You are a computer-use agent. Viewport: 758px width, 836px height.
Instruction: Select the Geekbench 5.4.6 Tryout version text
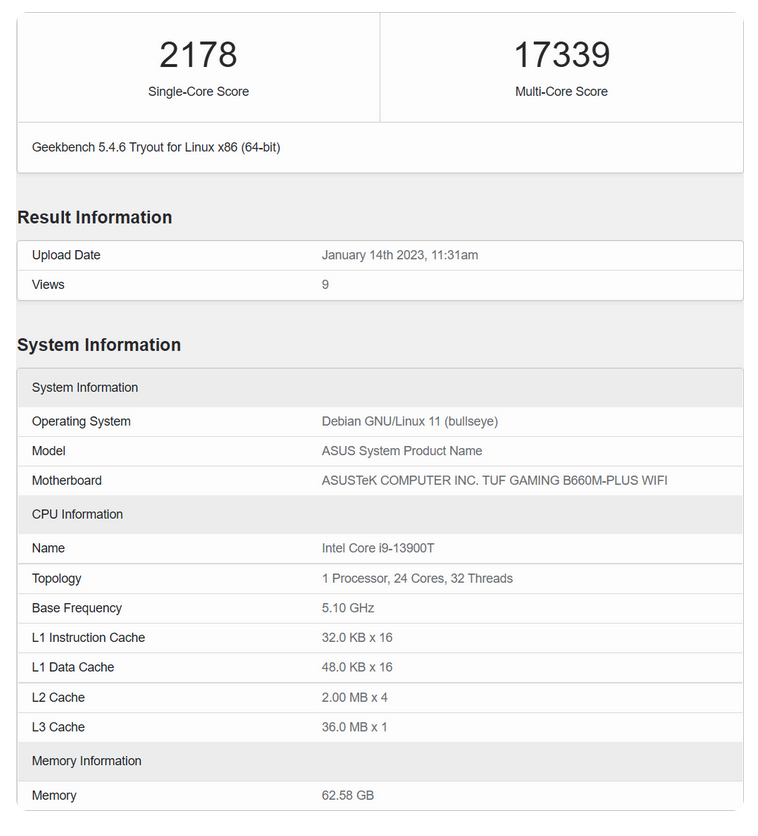(x=156, y=147)
